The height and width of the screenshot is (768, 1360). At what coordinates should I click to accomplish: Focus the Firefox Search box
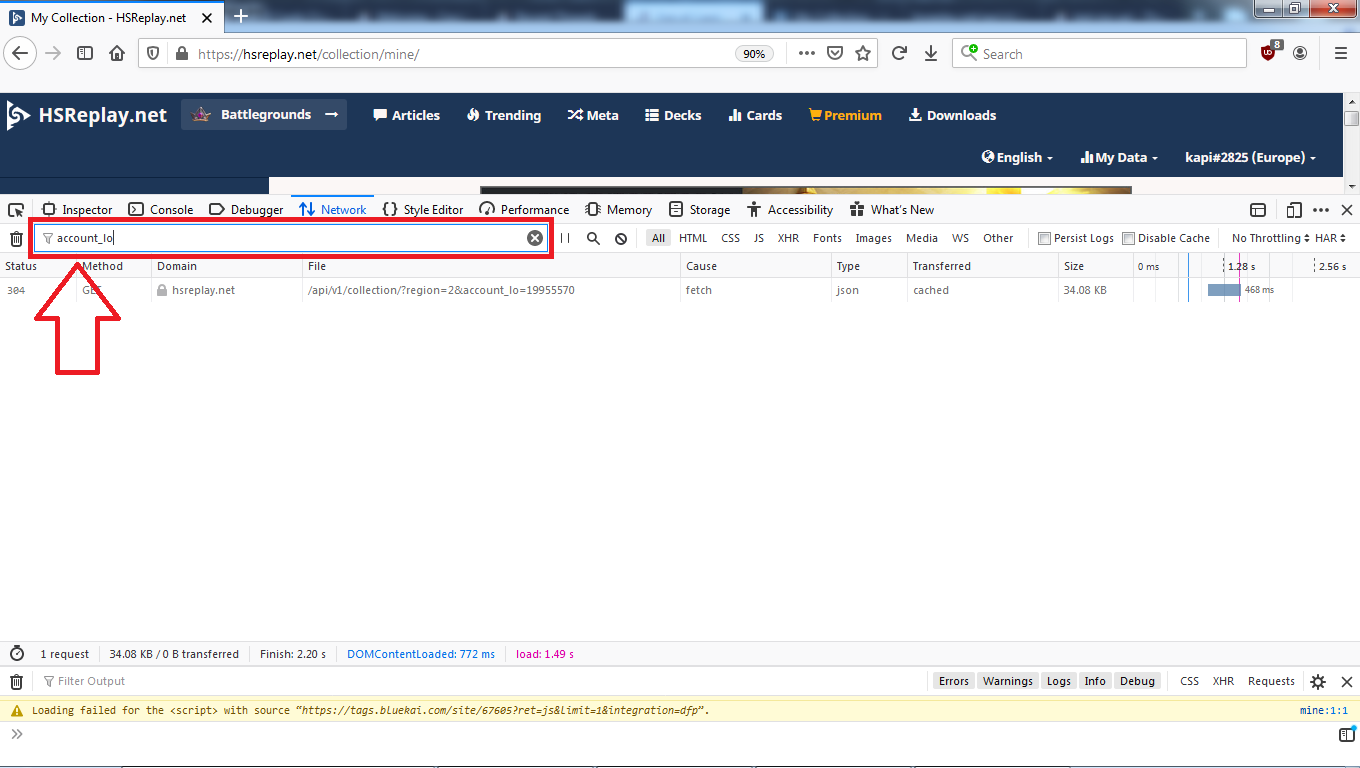(x=1099, y=54)
